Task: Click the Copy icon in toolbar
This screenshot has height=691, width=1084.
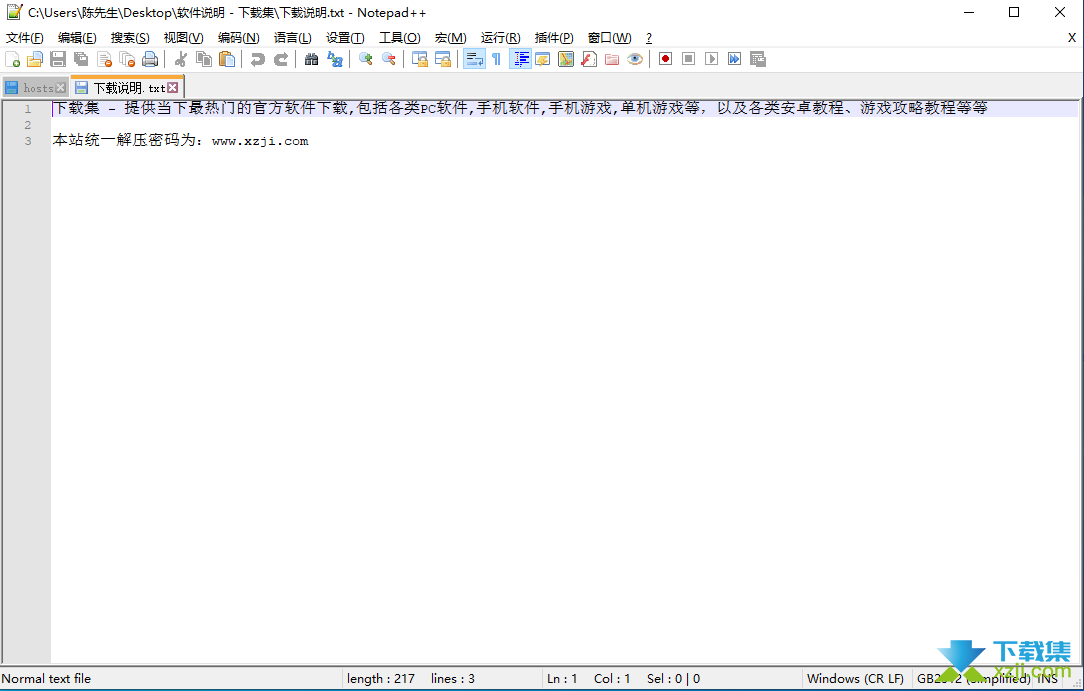Action: (204, 59)
